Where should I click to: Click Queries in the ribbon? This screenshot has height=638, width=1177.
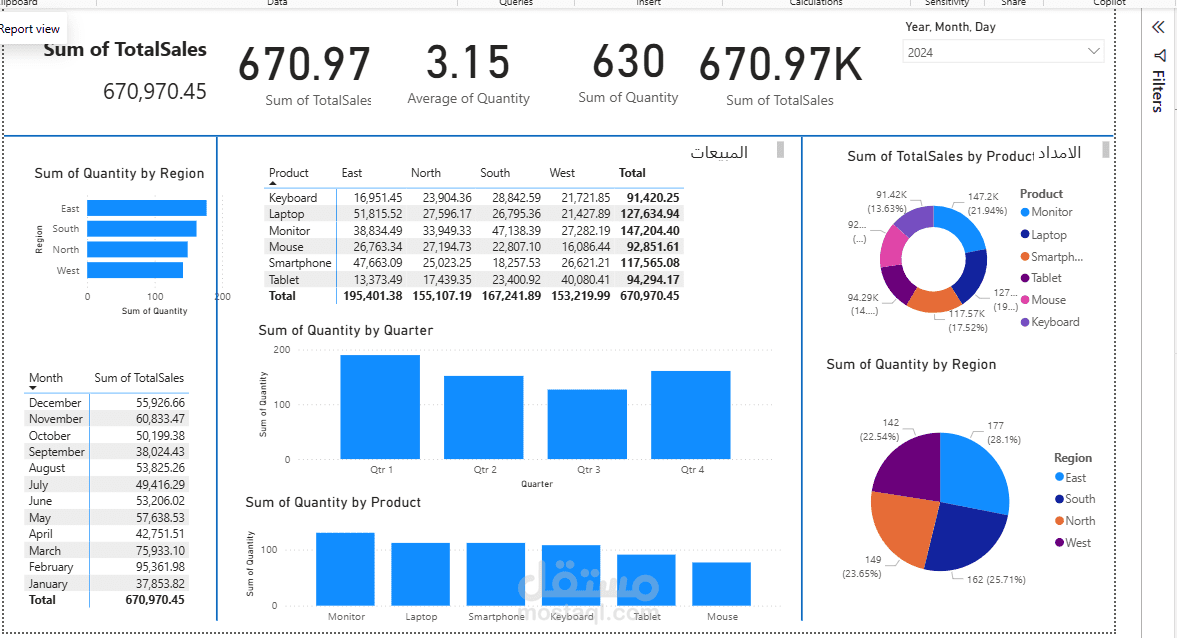516,3
